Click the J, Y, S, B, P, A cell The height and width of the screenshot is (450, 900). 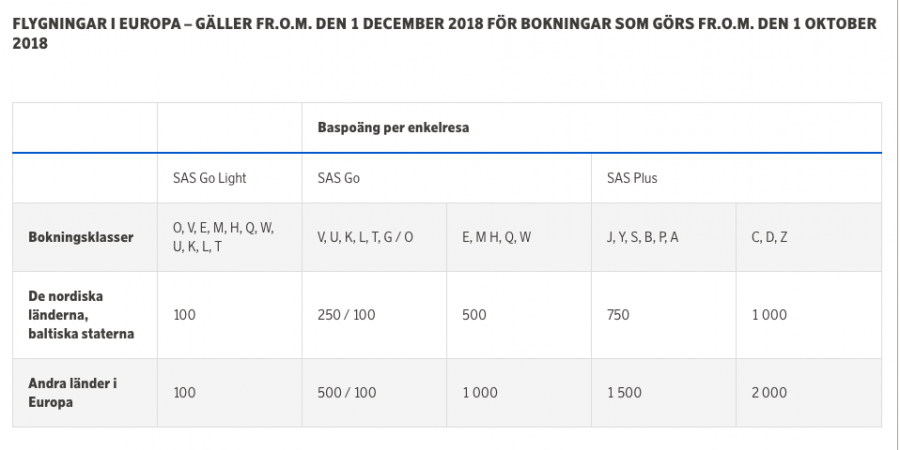643,237
